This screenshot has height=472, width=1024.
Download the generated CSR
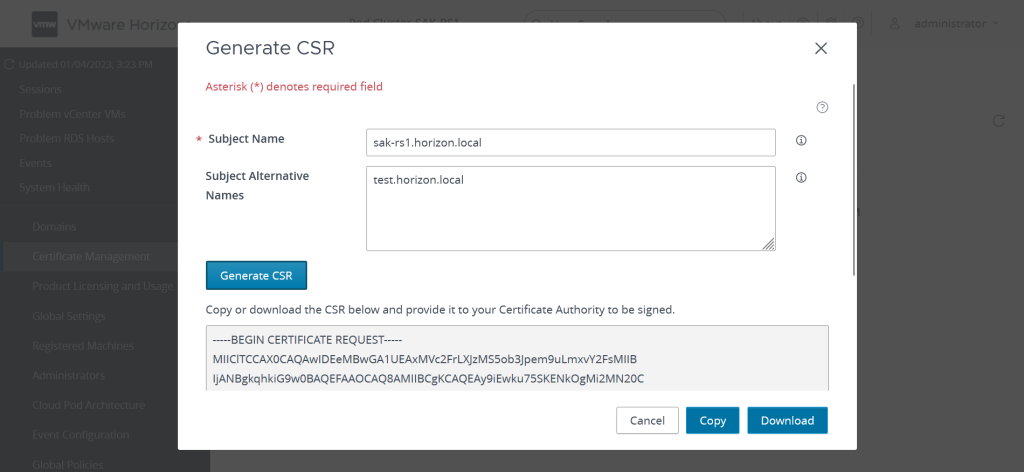point(787,420)
